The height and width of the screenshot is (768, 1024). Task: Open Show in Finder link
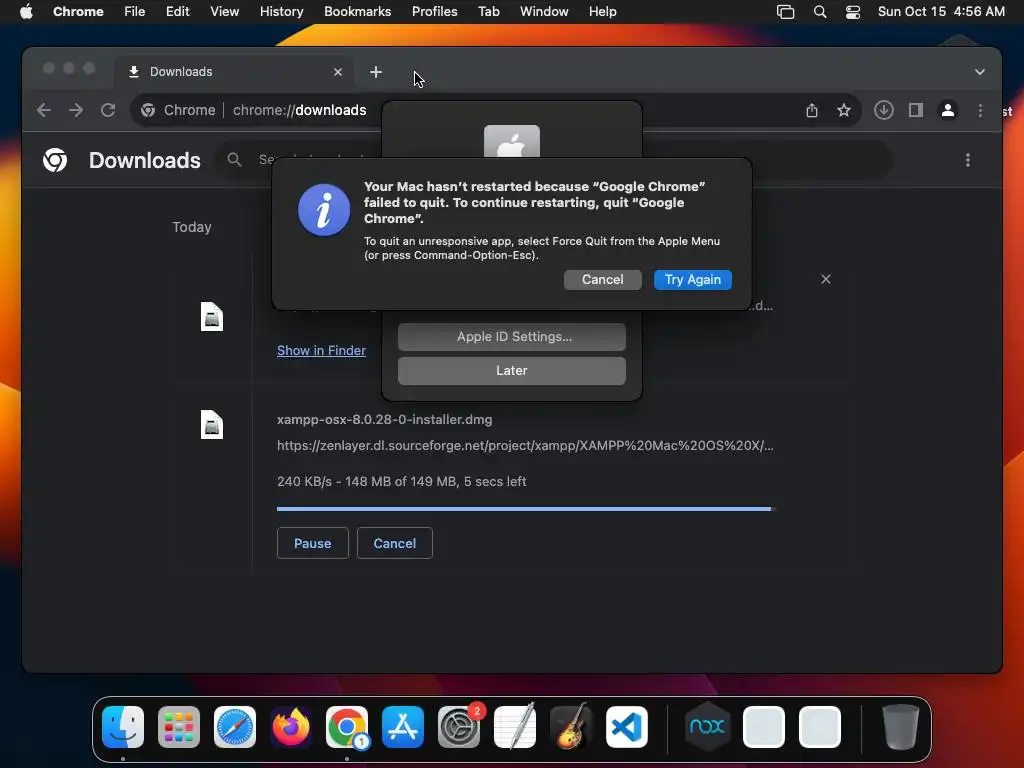[x=321, y=351]
